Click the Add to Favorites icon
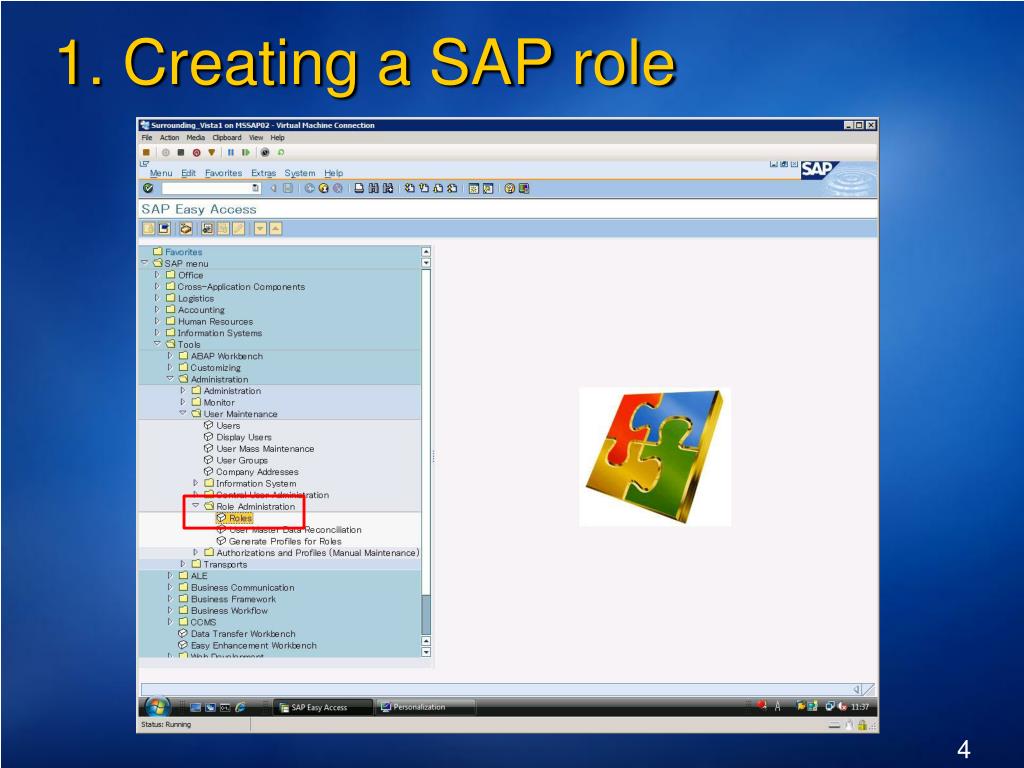This screenshot has width=1024, height=768. point(208,229)
